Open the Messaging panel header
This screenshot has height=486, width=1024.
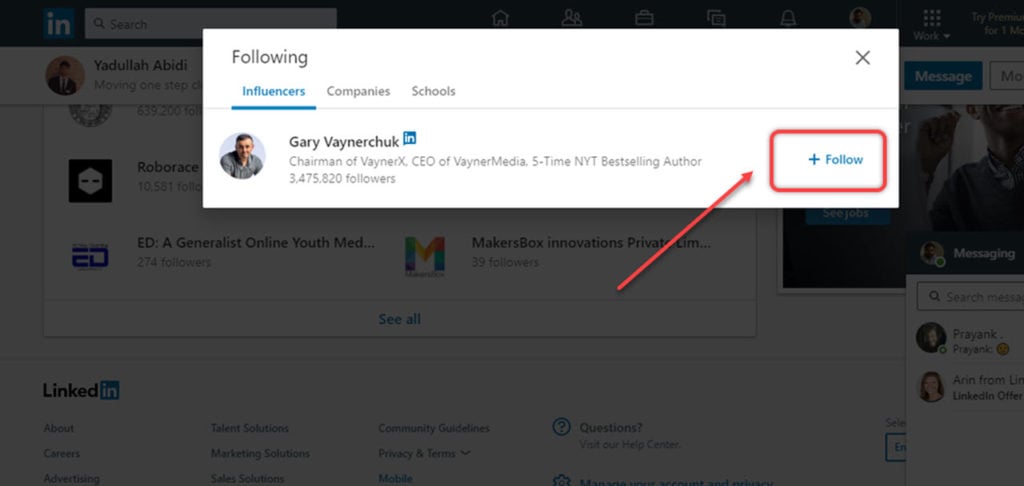(965, 253)
